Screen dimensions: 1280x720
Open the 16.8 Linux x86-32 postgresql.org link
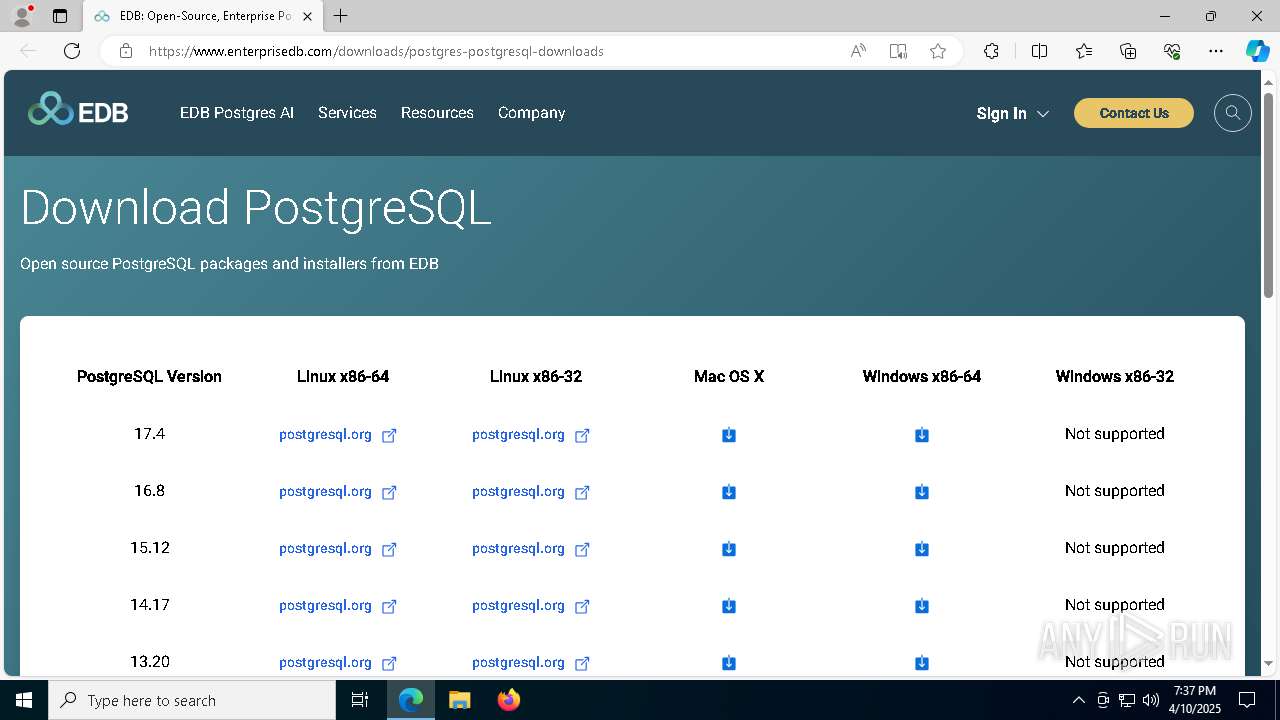(x=531, y=492)
